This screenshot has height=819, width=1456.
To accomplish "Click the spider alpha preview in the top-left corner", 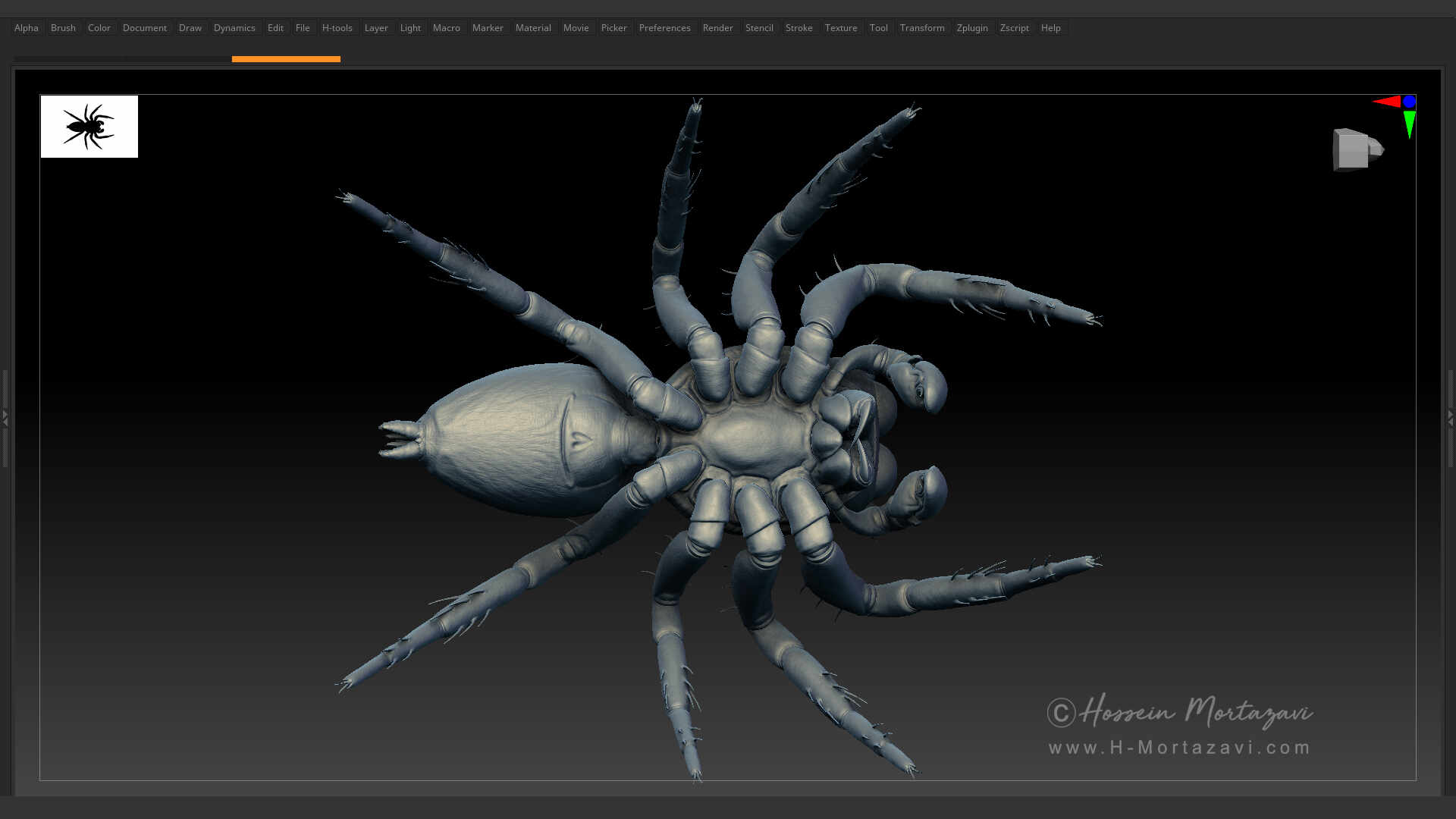I will coord(89,127).
